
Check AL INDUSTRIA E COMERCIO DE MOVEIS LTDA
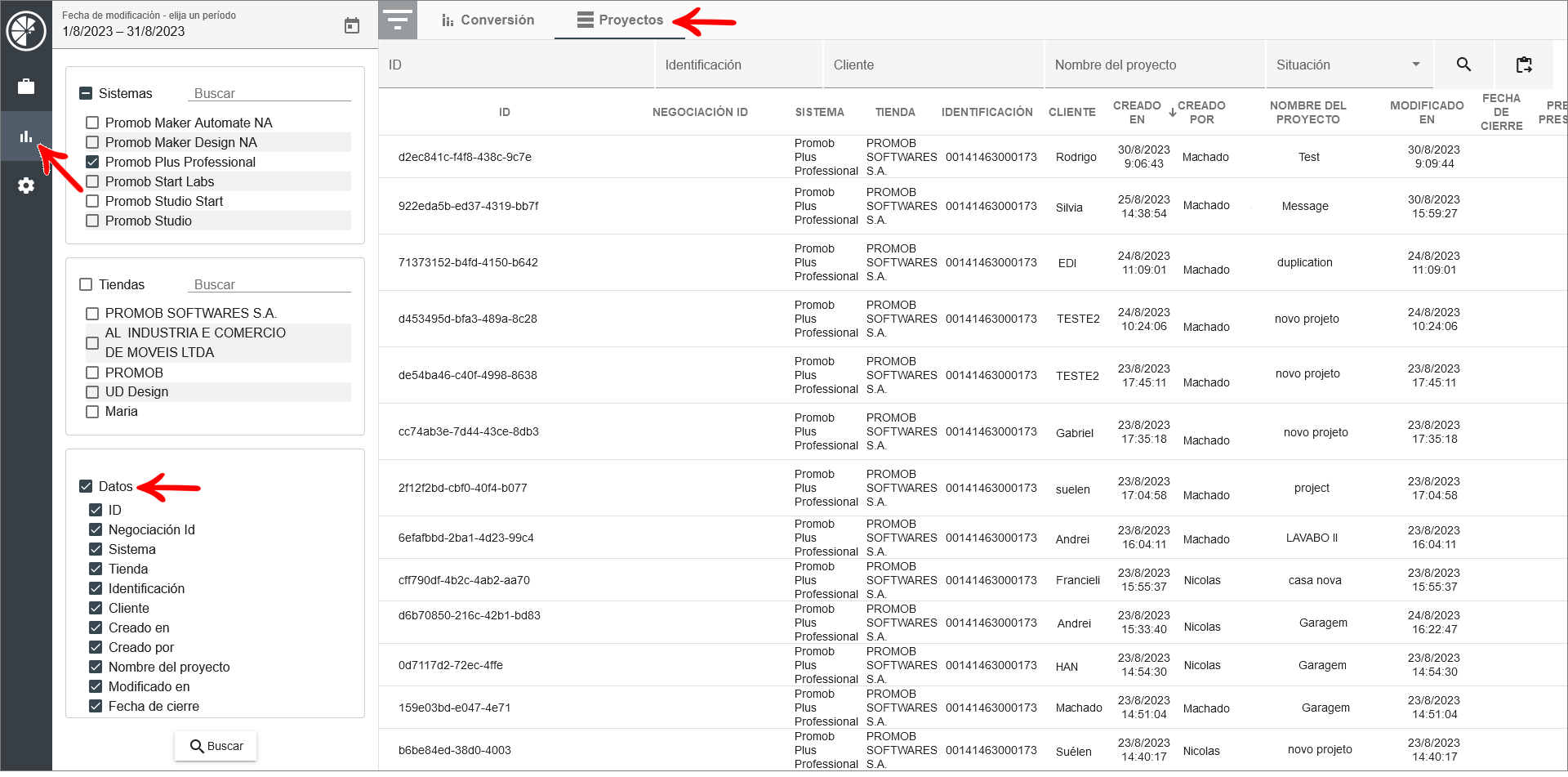pyautogui.click(x=92, y=343)
